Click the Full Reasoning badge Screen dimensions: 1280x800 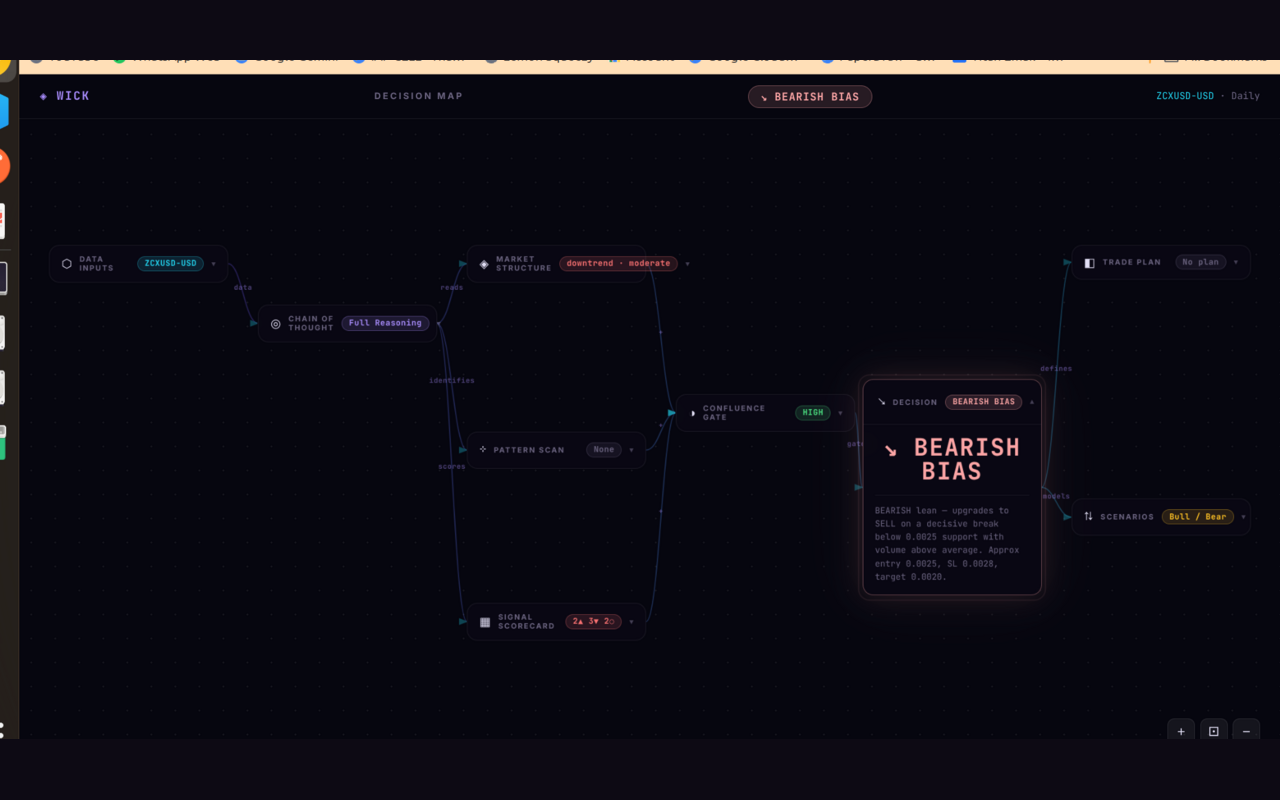click(385, 323)
